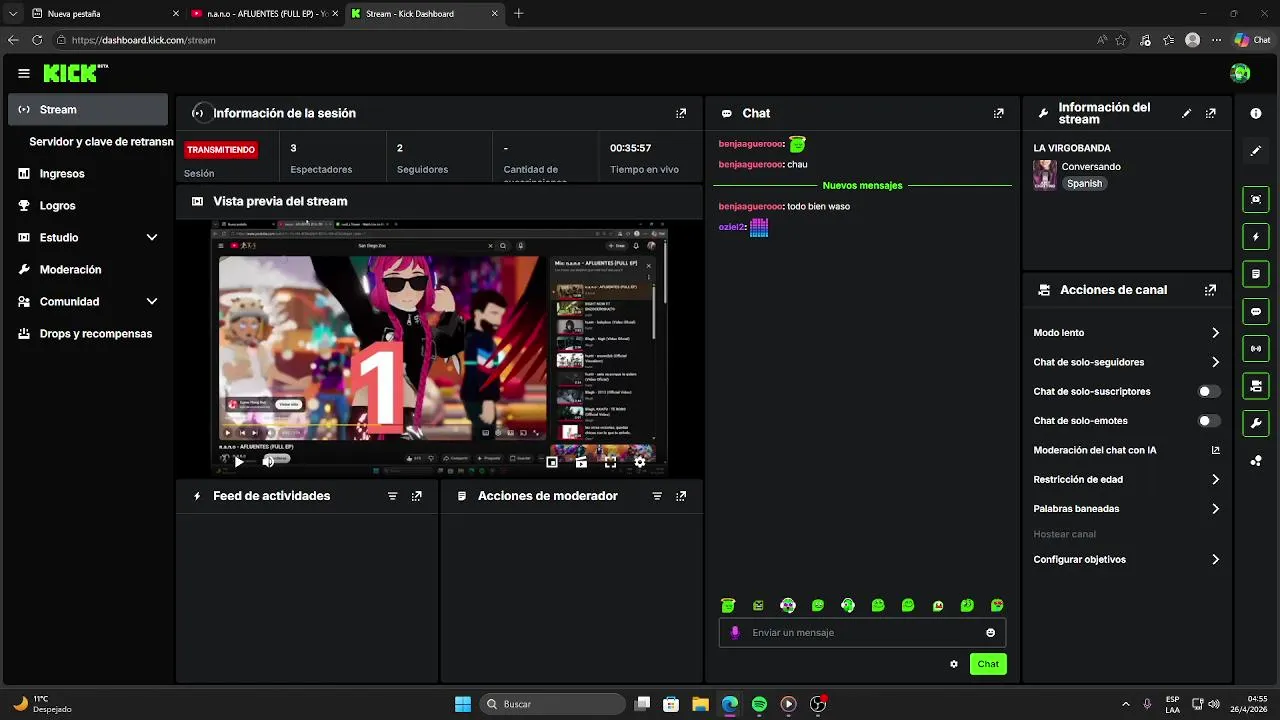1280x720 pixels.
Task: Click the three-circles icon in the right sidebar
Action: (x=1256, y=460)
